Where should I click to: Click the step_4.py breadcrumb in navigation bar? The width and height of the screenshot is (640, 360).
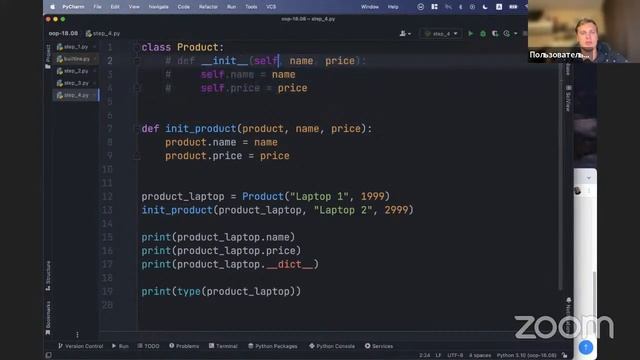(103, 33)
